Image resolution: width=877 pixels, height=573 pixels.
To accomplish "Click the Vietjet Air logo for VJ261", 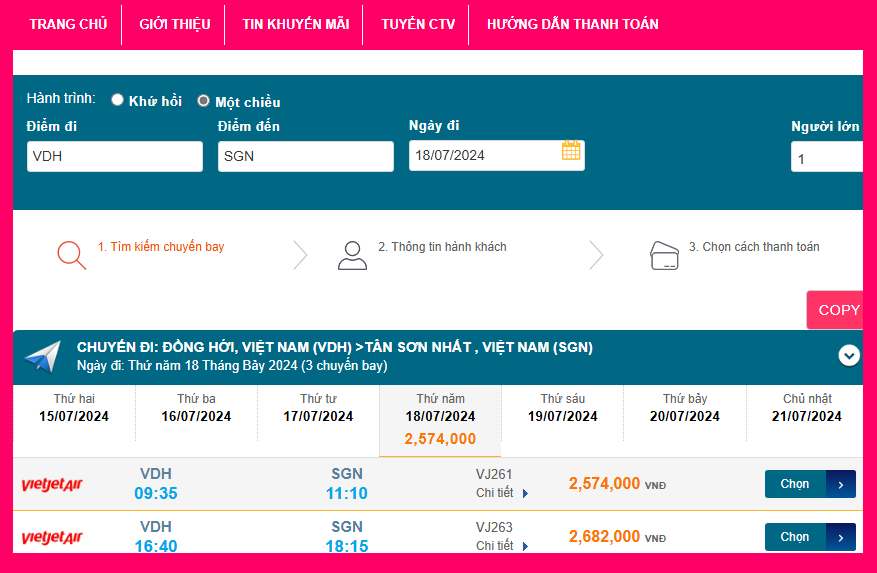I will tap(52, 485).
